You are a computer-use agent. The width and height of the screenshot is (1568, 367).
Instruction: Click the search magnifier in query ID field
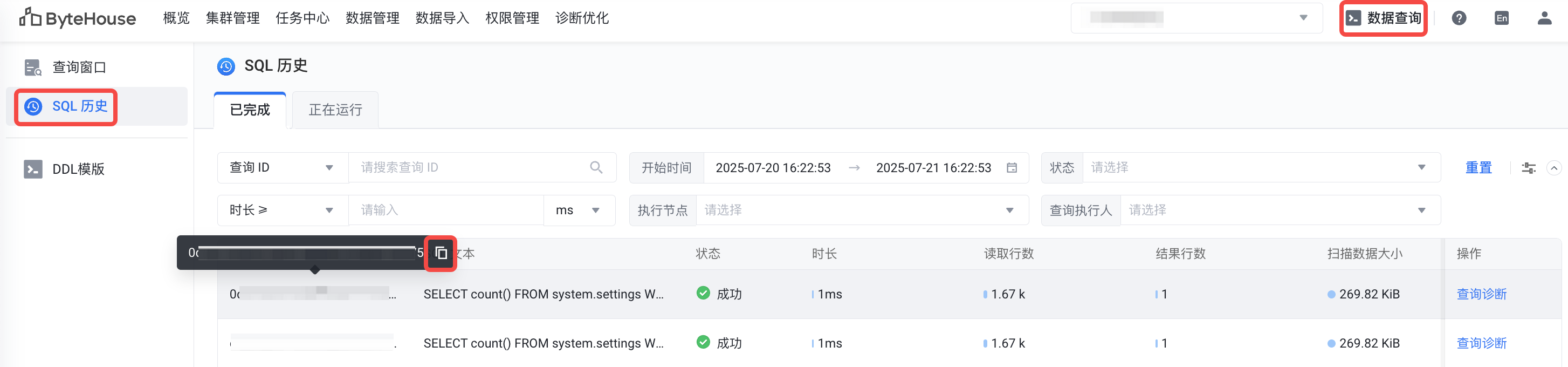tap(596, 168)
